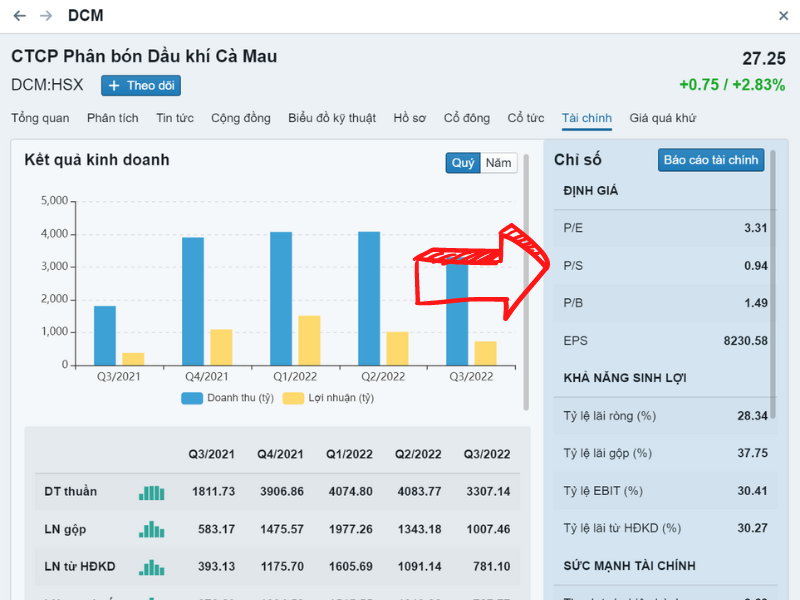
Task: Open the Báo cáo tài chính report
Action: [711, 160]
